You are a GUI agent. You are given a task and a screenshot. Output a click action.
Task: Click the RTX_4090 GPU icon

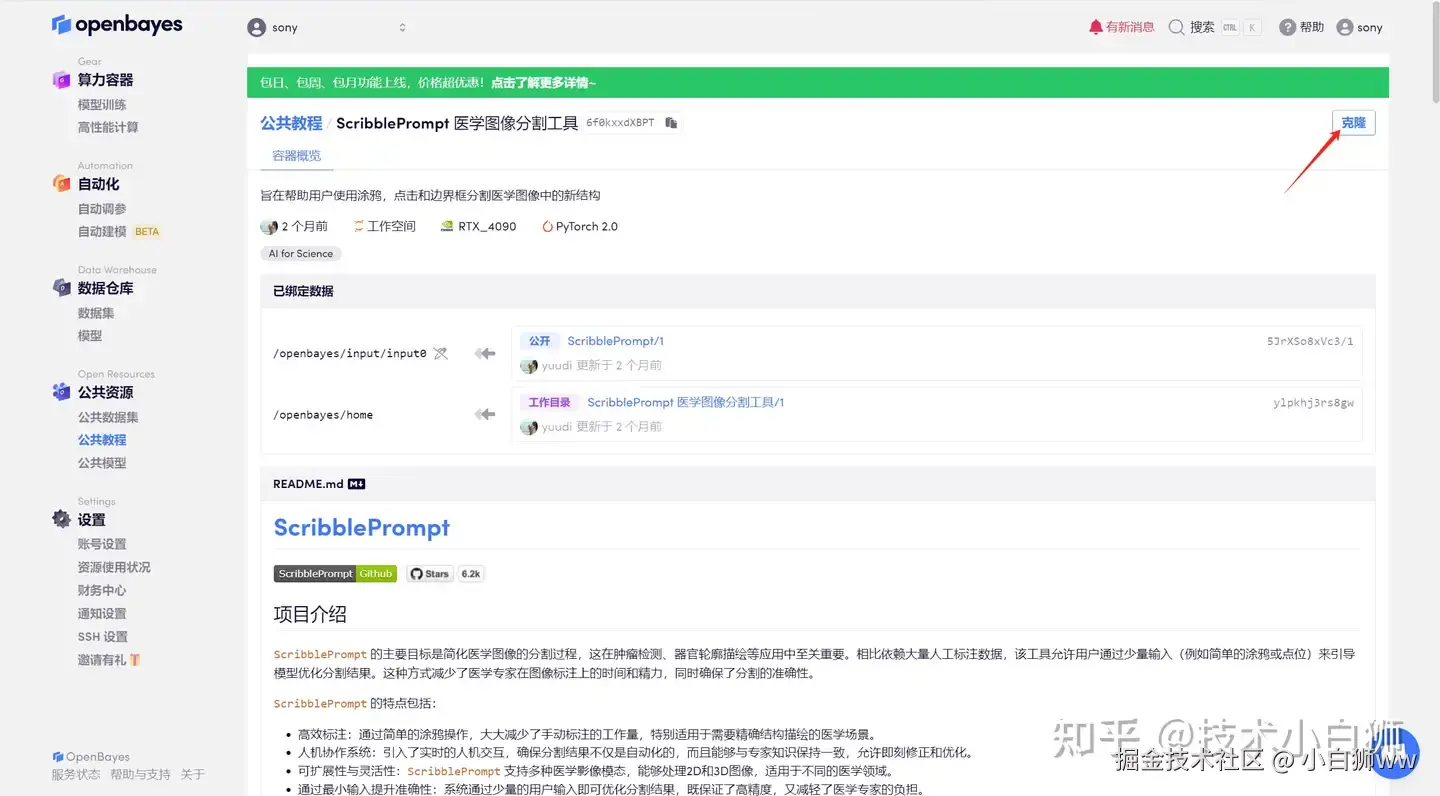pos(447,227)
